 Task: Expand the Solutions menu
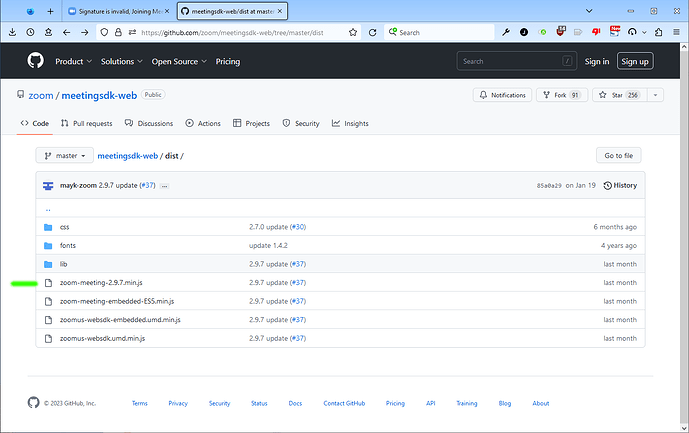click(122, 62)
